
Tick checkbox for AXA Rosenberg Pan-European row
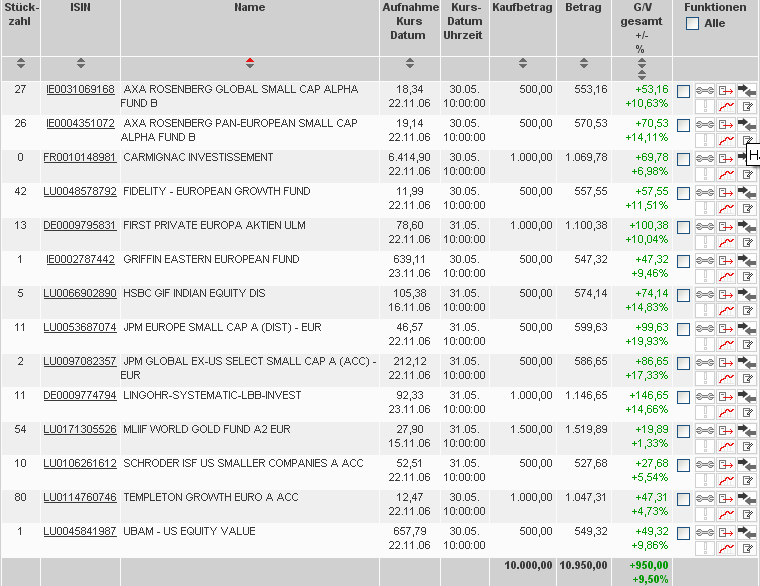683,126
